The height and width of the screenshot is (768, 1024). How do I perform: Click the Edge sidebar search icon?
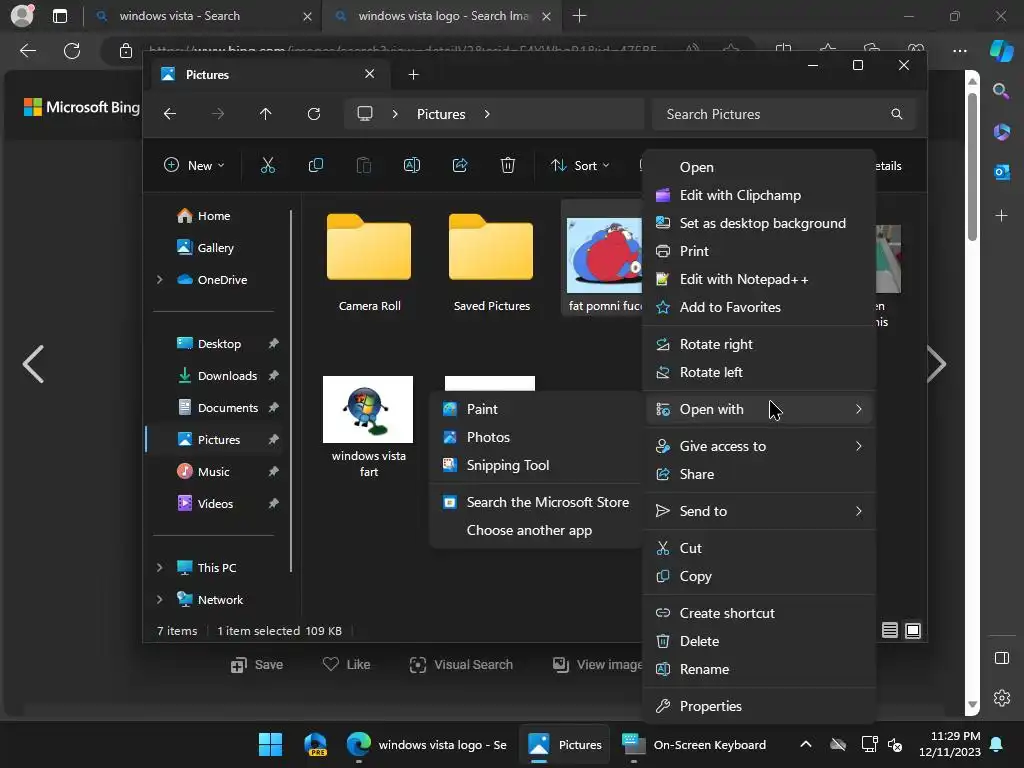click(x=1001, y=91)
